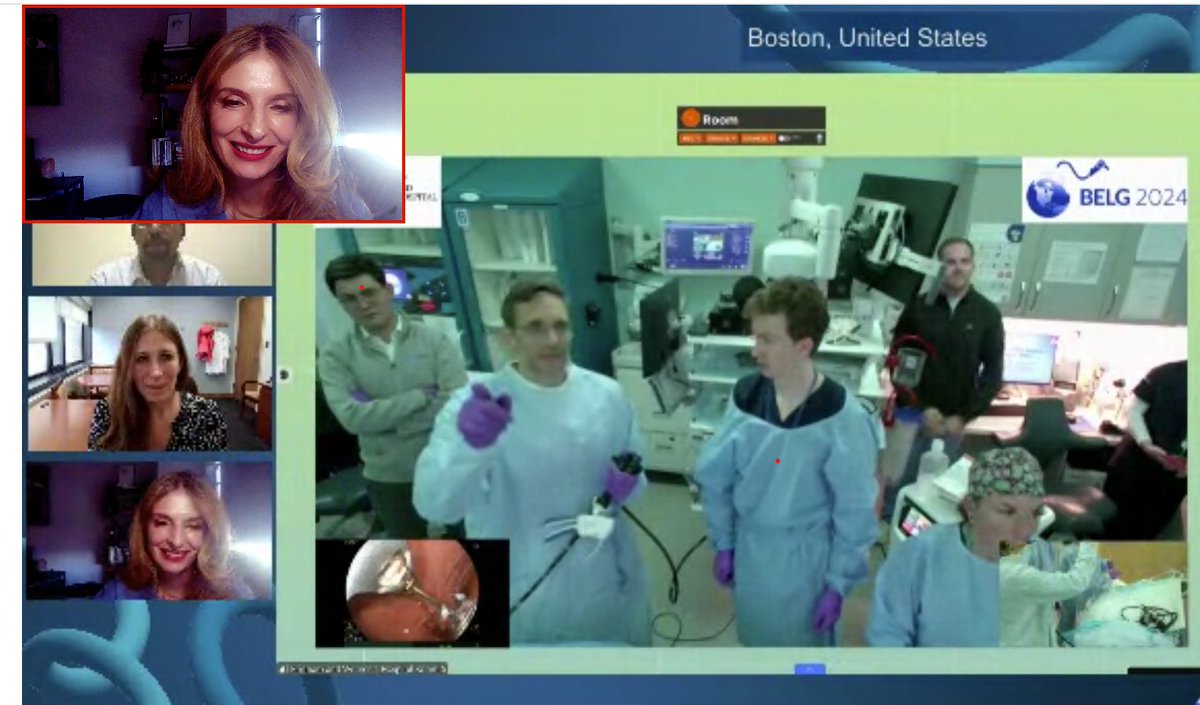Select the red-bordered active speaker video tile
The image size is (1200, 705).
(x=214, y=114)
